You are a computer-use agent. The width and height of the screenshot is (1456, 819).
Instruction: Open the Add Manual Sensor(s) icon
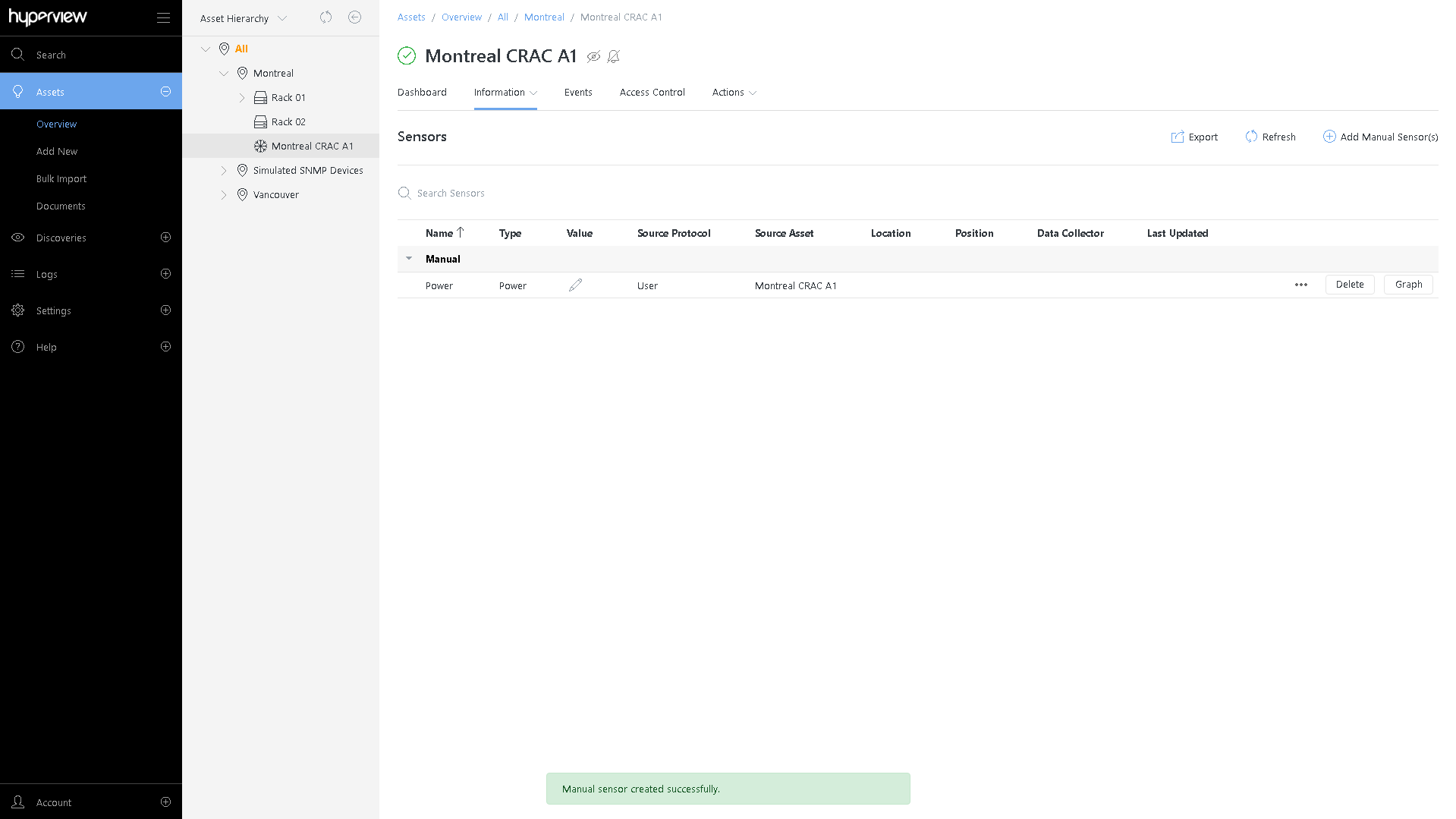pos(1329,137)
